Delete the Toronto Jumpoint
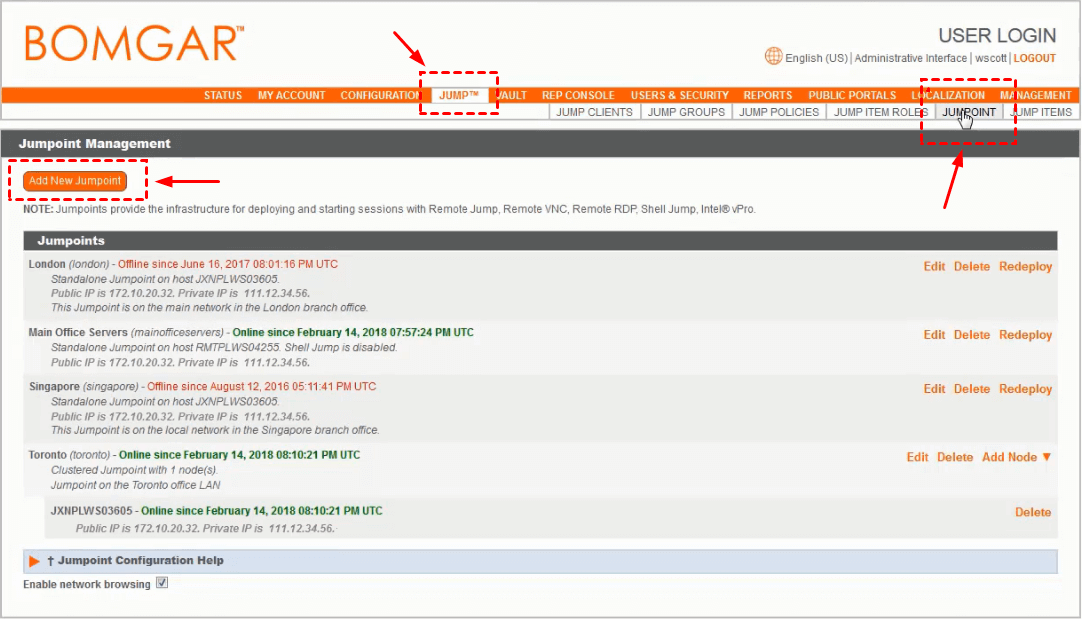Viewport: 1082px width, 619px height. pos(955,457)
